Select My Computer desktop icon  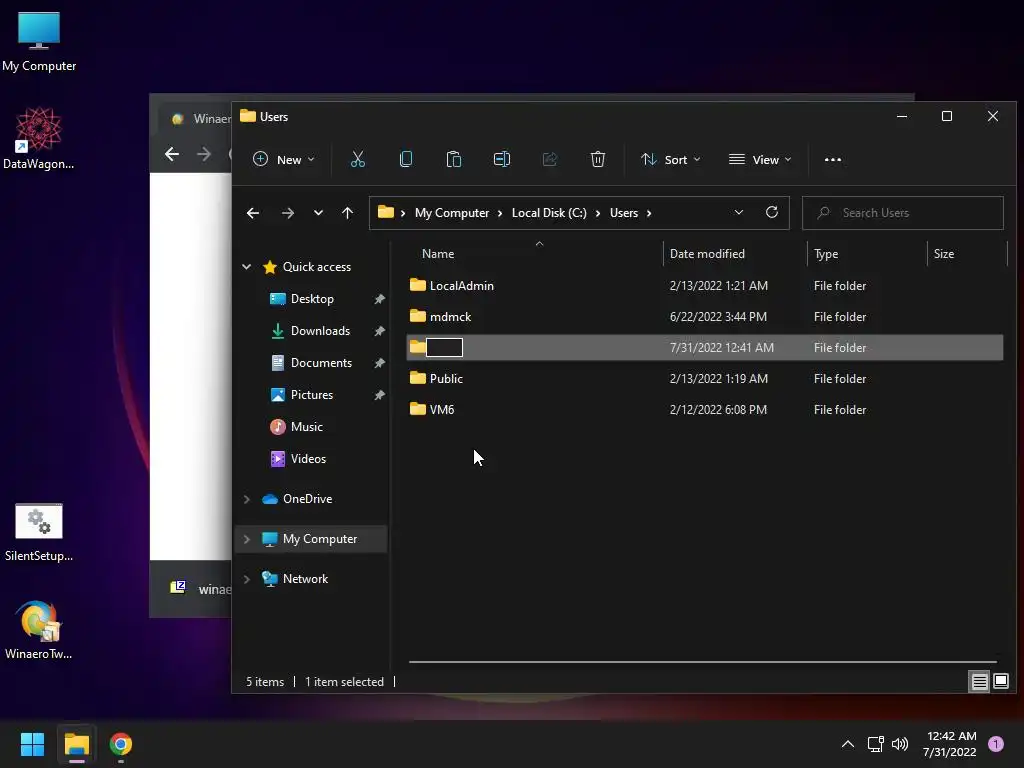(x=39, y=42)
